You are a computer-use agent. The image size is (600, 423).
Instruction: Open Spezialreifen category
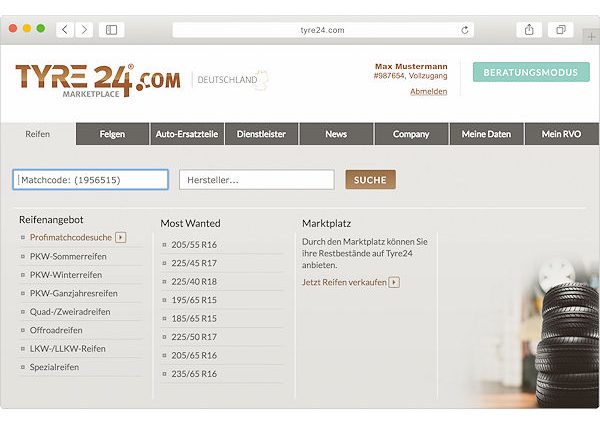[54, 367]
